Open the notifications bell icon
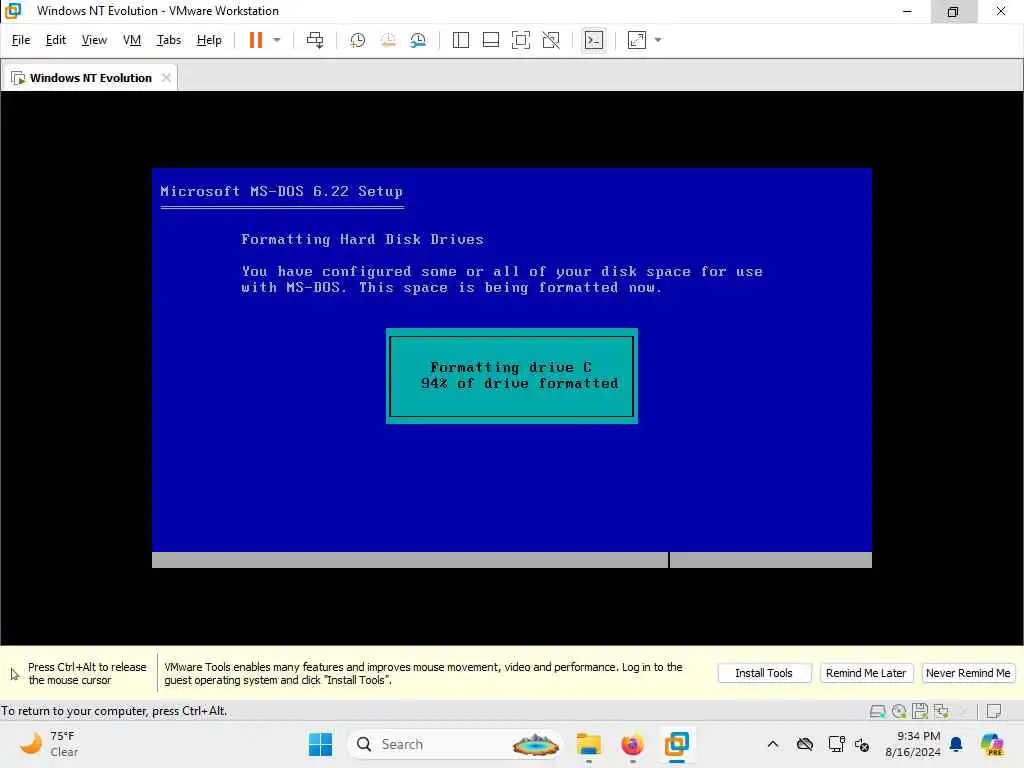 click(956, 744)
